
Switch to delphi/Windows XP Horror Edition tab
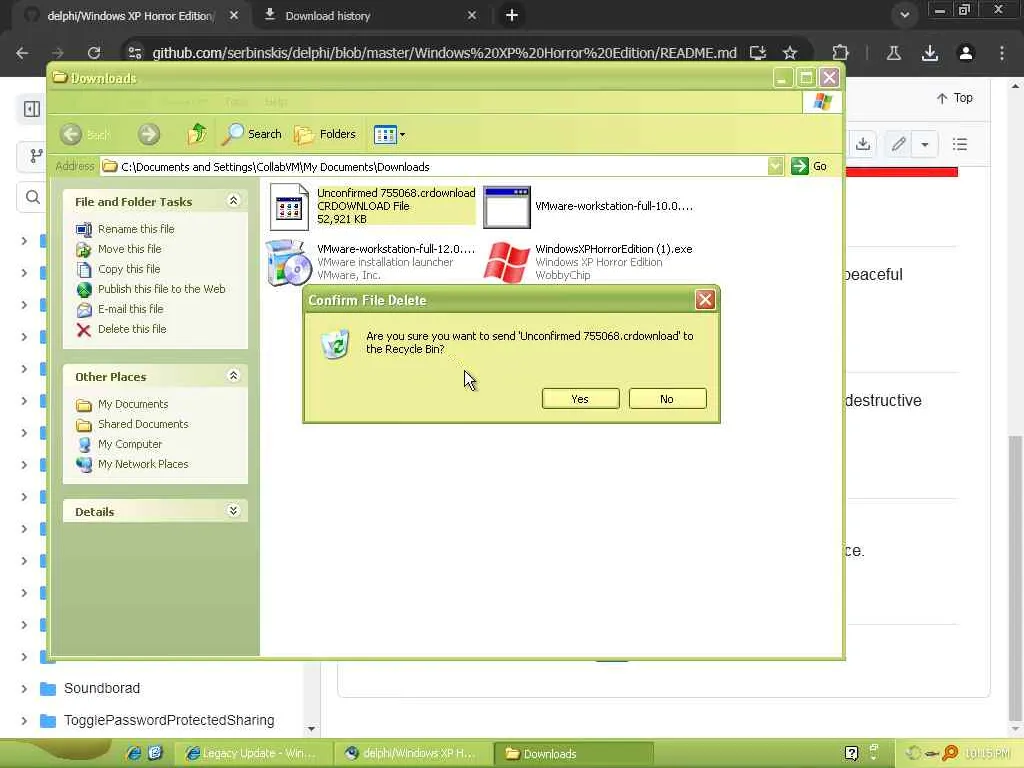[130, 16]
